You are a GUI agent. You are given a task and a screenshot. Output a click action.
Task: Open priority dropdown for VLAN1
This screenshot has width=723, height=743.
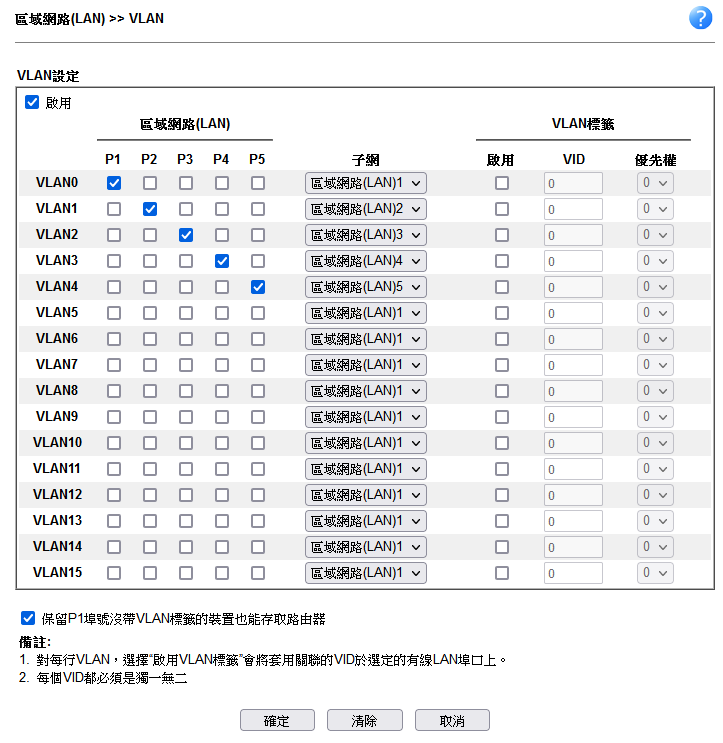tap(655, 209)
